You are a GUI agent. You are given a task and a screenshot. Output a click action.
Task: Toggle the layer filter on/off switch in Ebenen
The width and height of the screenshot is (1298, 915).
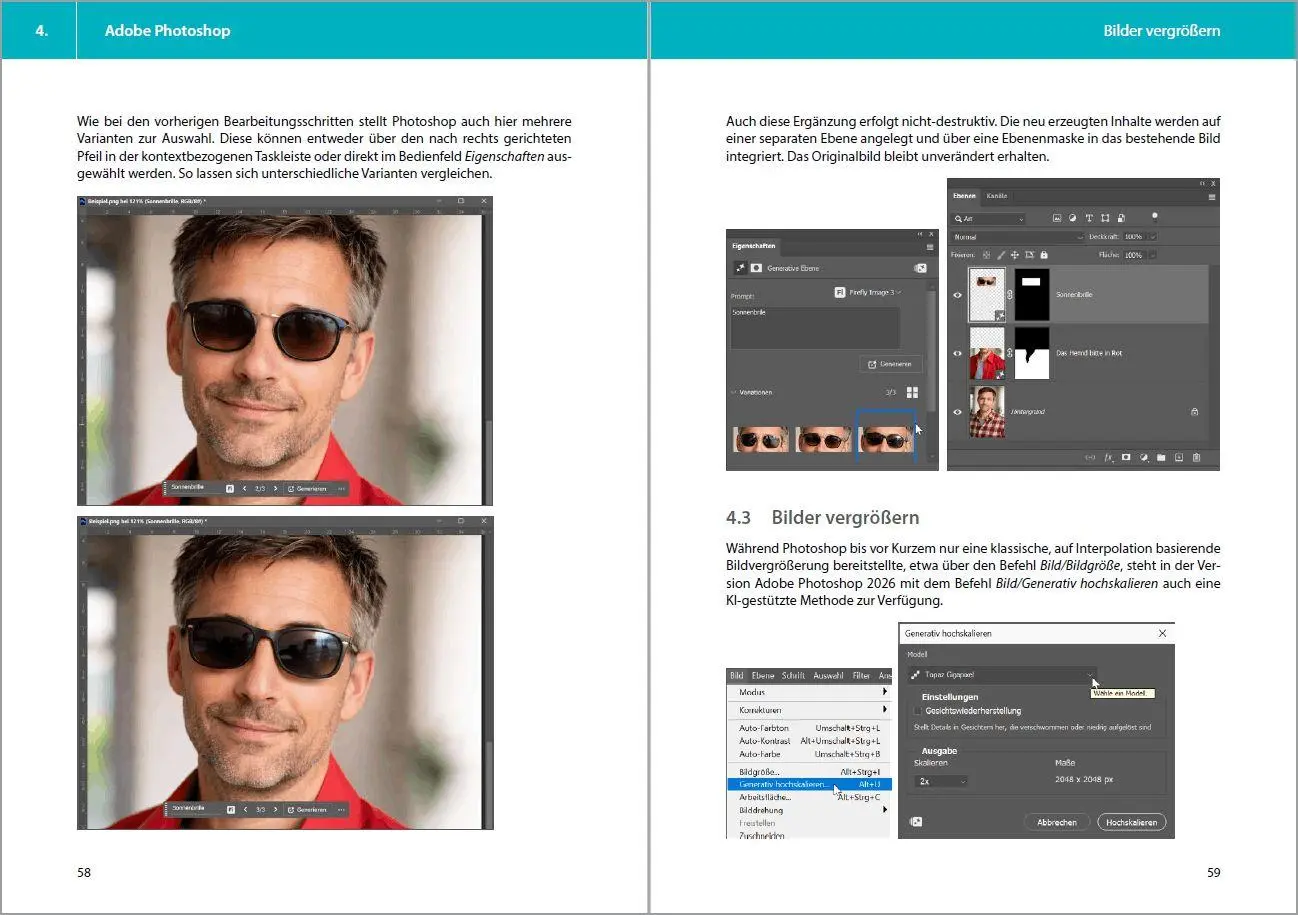[1154, 217]
